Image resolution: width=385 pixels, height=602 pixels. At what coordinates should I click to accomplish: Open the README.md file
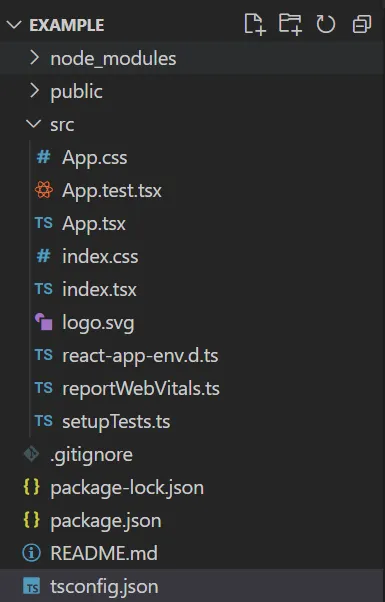[x=104, y=553]
